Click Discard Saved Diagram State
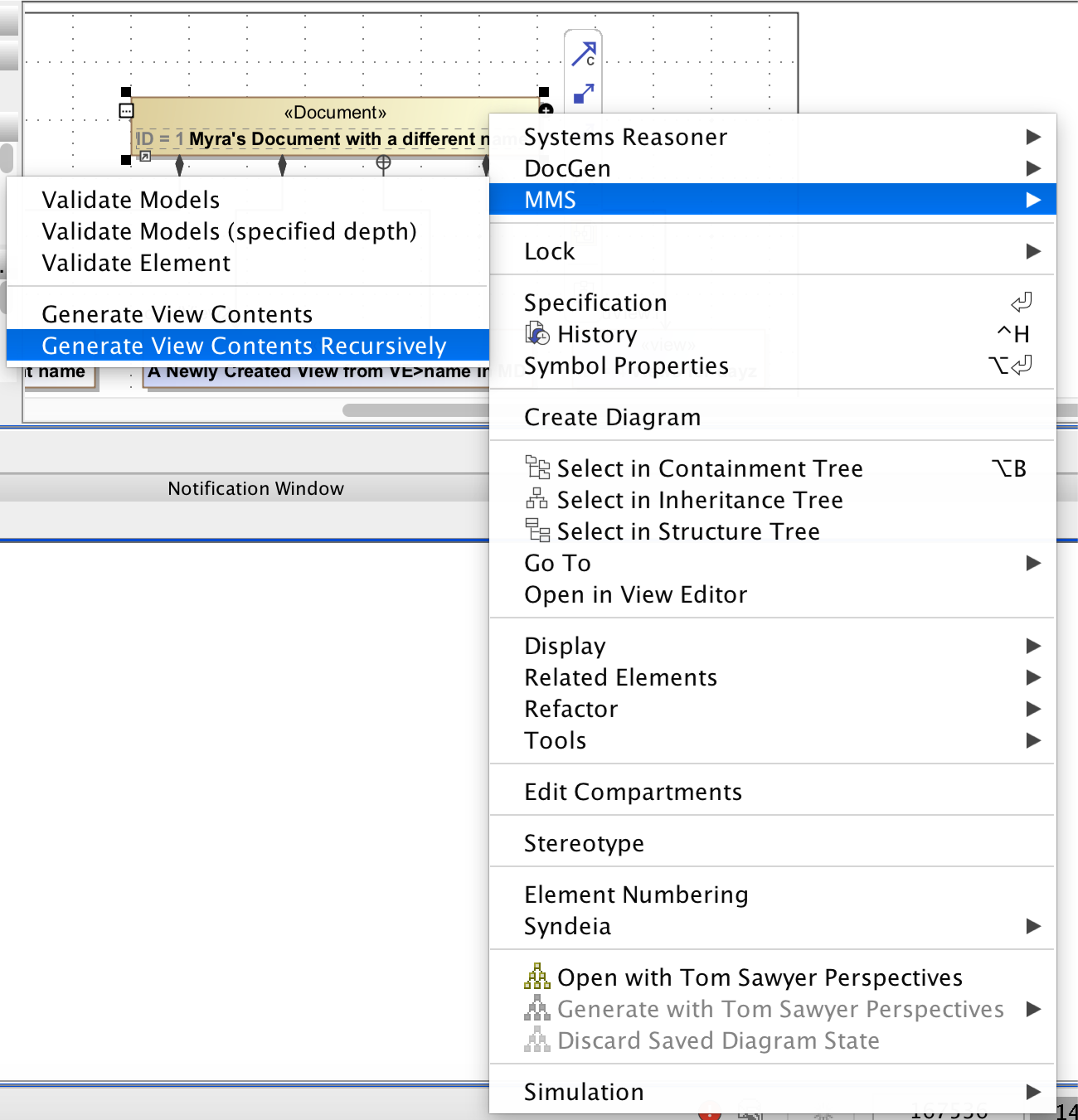The width and height of the screenshot is (1078, 1120). tap(772, 1040)
